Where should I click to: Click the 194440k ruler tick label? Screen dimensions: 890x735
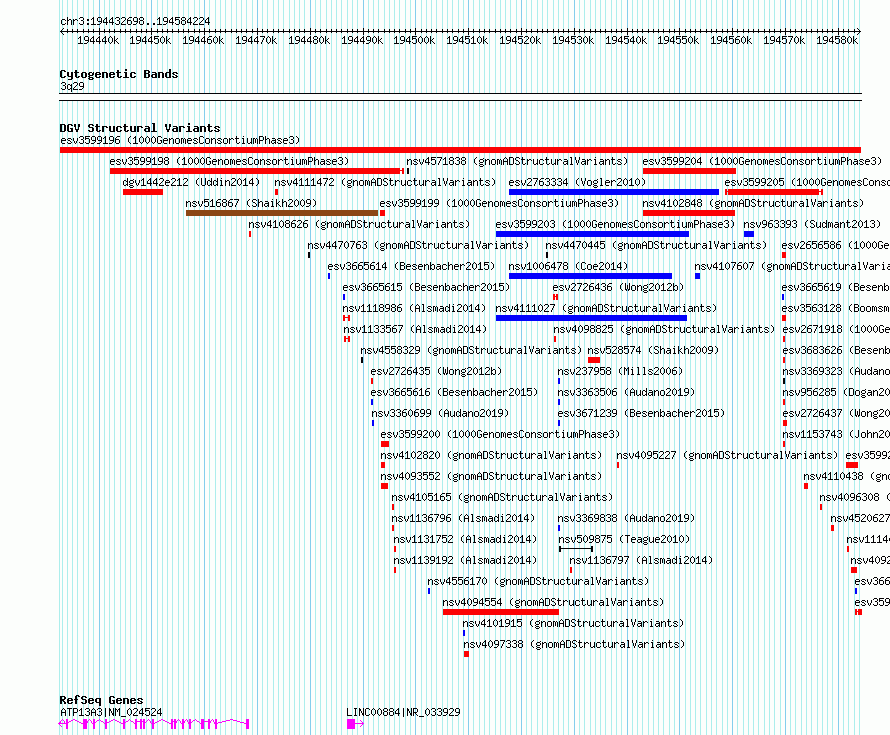(x=98, y=40)
